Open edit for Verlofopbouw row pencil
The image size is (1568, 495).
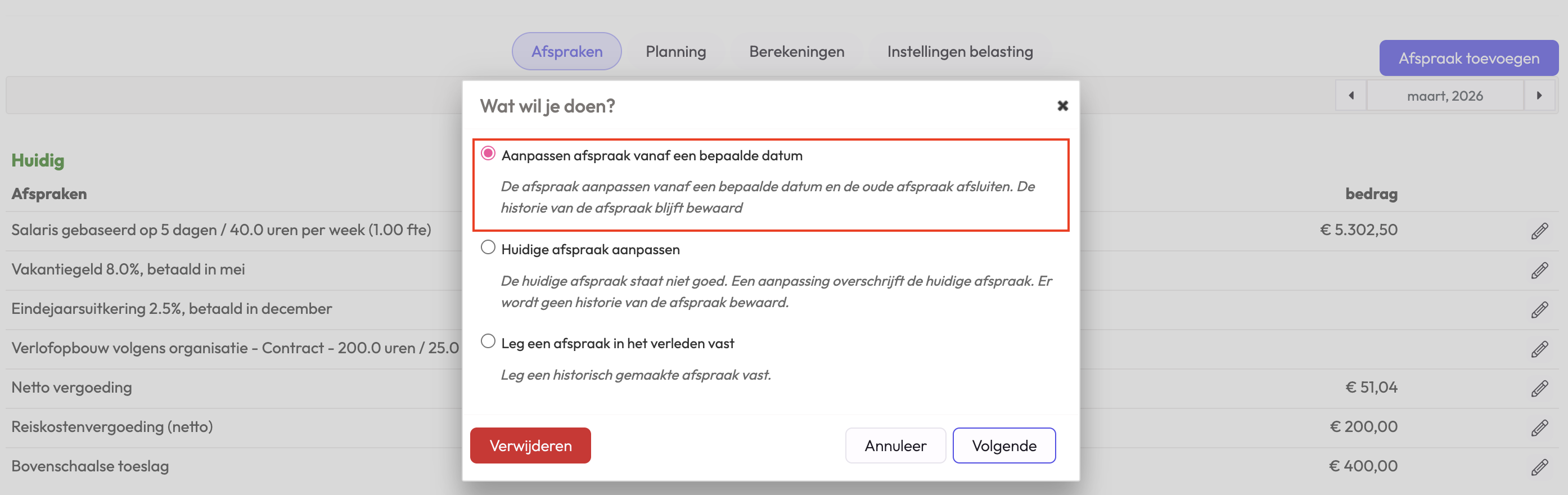tap(1539, 349)
